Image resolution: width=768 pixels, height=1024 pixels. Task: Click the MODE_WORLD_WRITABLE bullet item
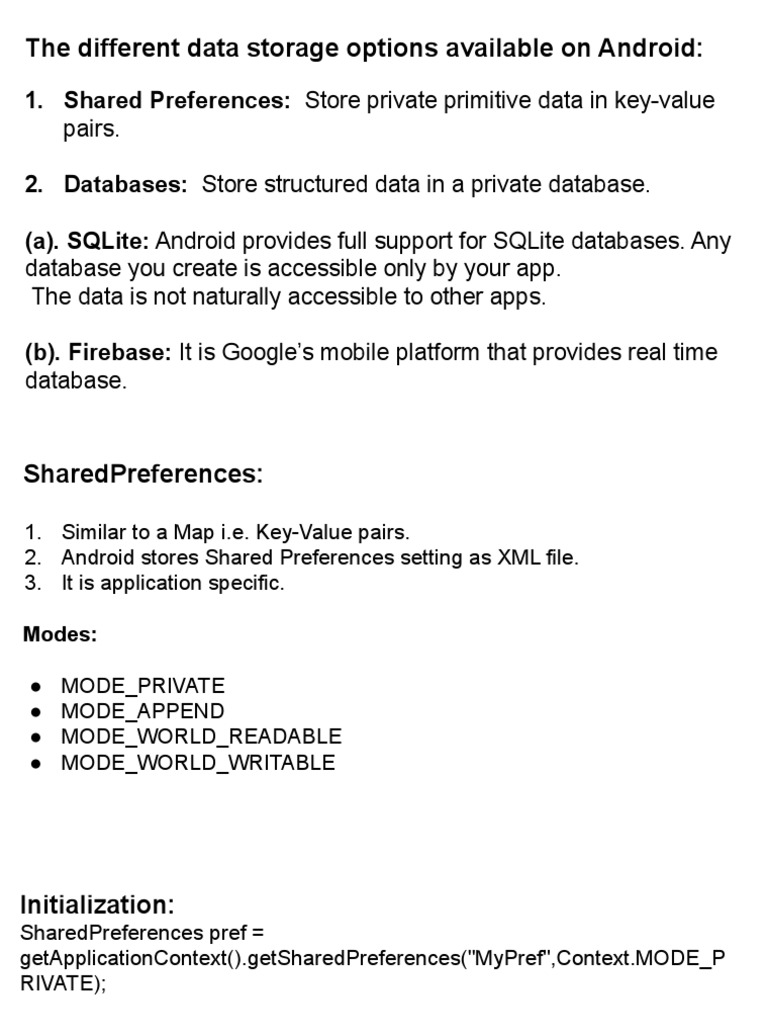198,763
